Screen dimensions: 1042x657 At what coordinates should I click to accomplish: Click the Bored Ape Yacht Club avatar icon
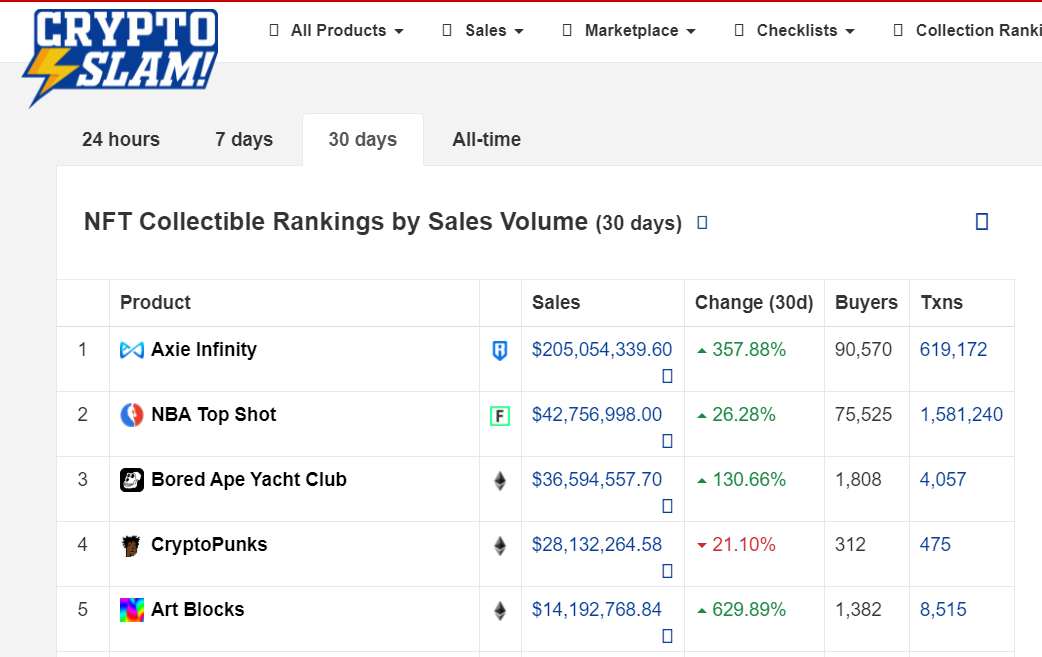tap(132, 480)
